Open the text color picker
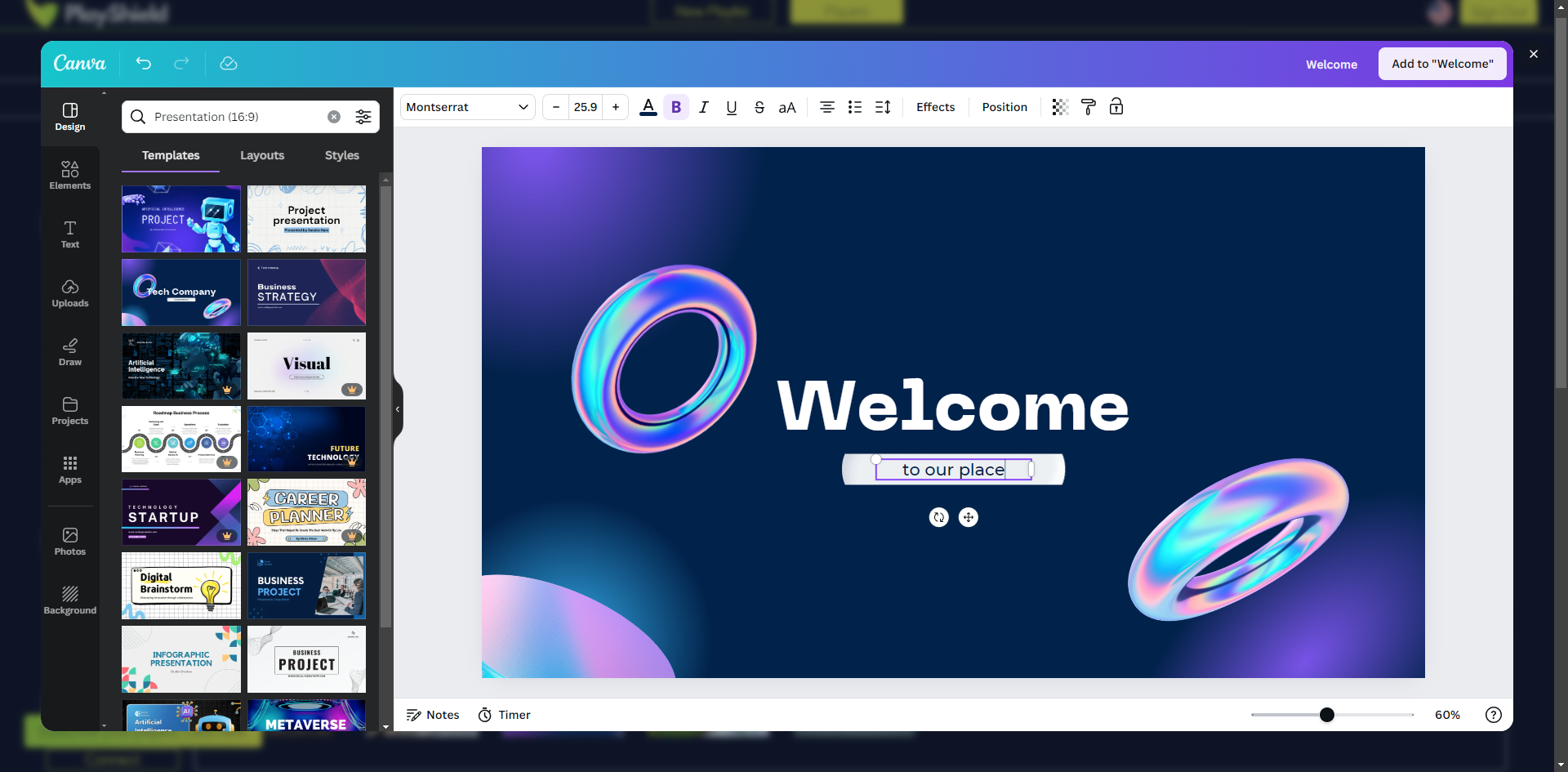The height and width of the screenshot is (772, 1568). click(648, 107)
